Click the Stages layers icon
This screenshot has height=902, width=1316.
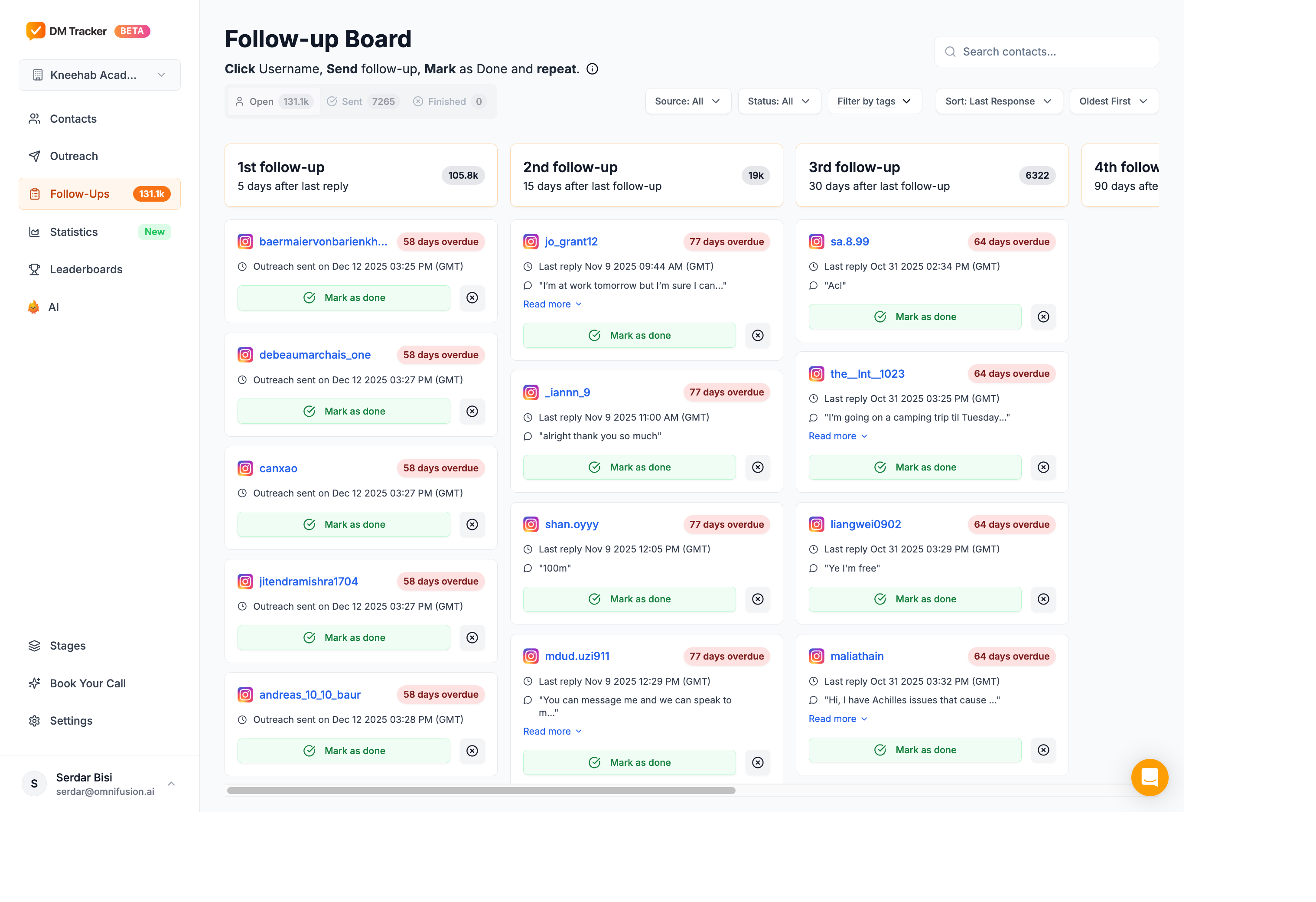(x=35, y=646)
